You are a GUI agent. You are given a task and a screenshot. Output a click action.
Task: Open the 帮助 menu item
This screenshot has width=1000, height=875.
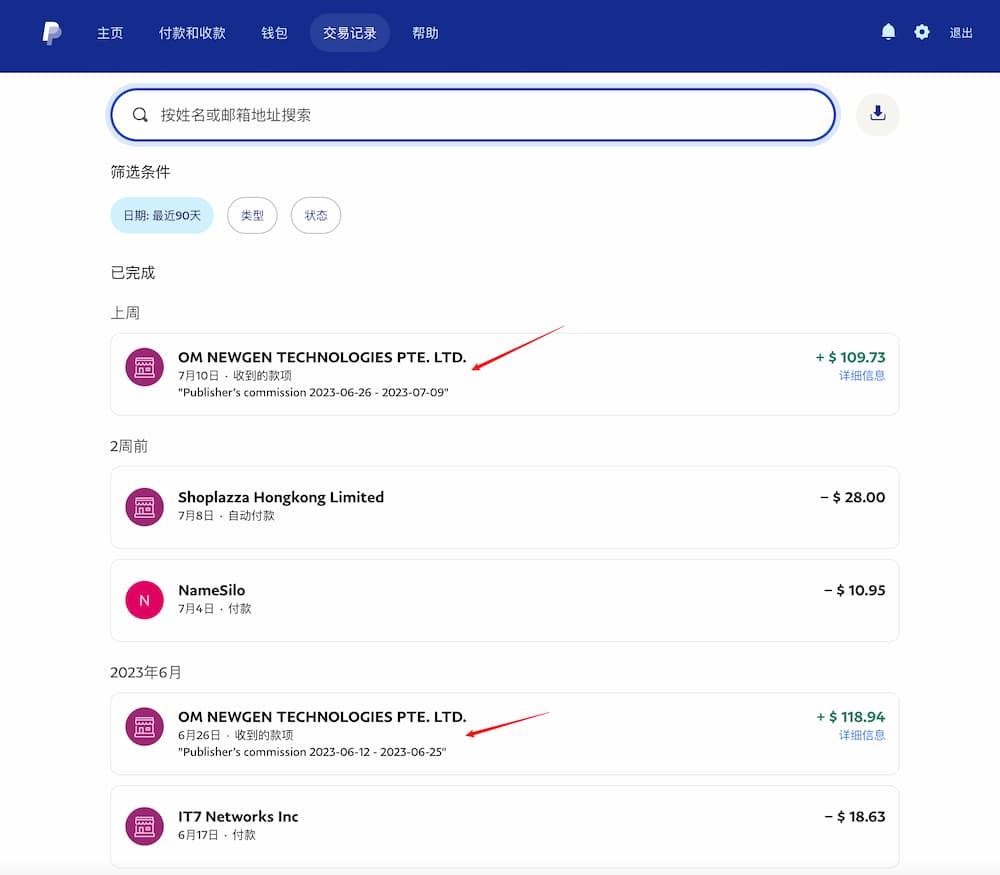pyautogui.click(x=425, y=33)
